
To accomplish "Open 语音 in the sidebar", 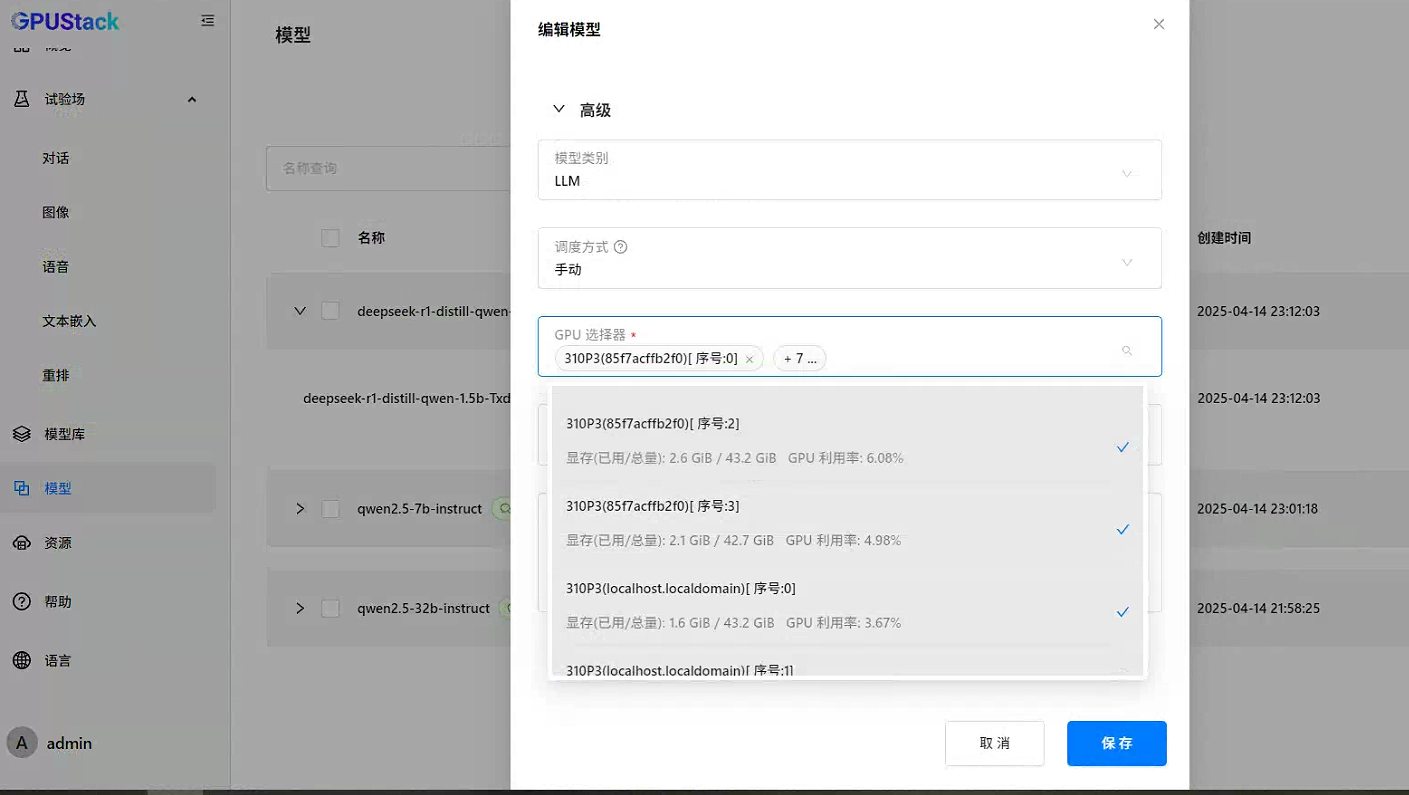I will [56, 267].
